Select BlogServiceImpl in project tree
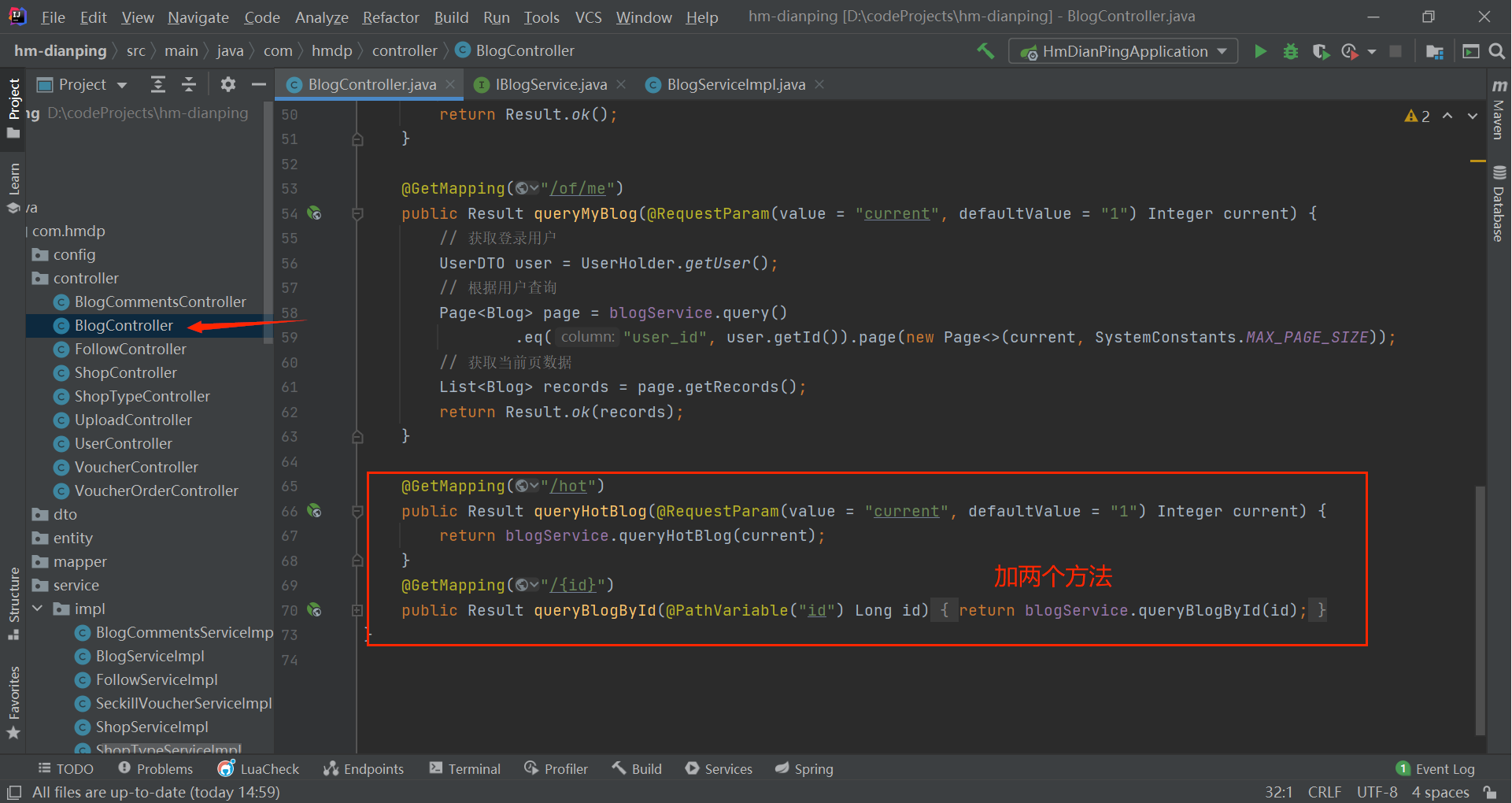Image resolution: width=1512 pixels, height=803 pixels. [x=150, y=656]
